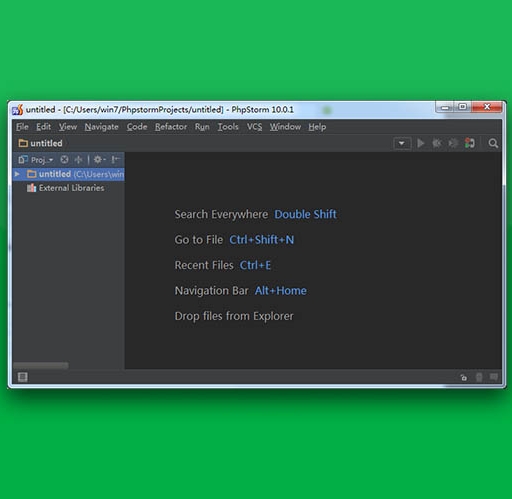Click the Go to File Ctrl+Shift+N hint

point(234,240)
